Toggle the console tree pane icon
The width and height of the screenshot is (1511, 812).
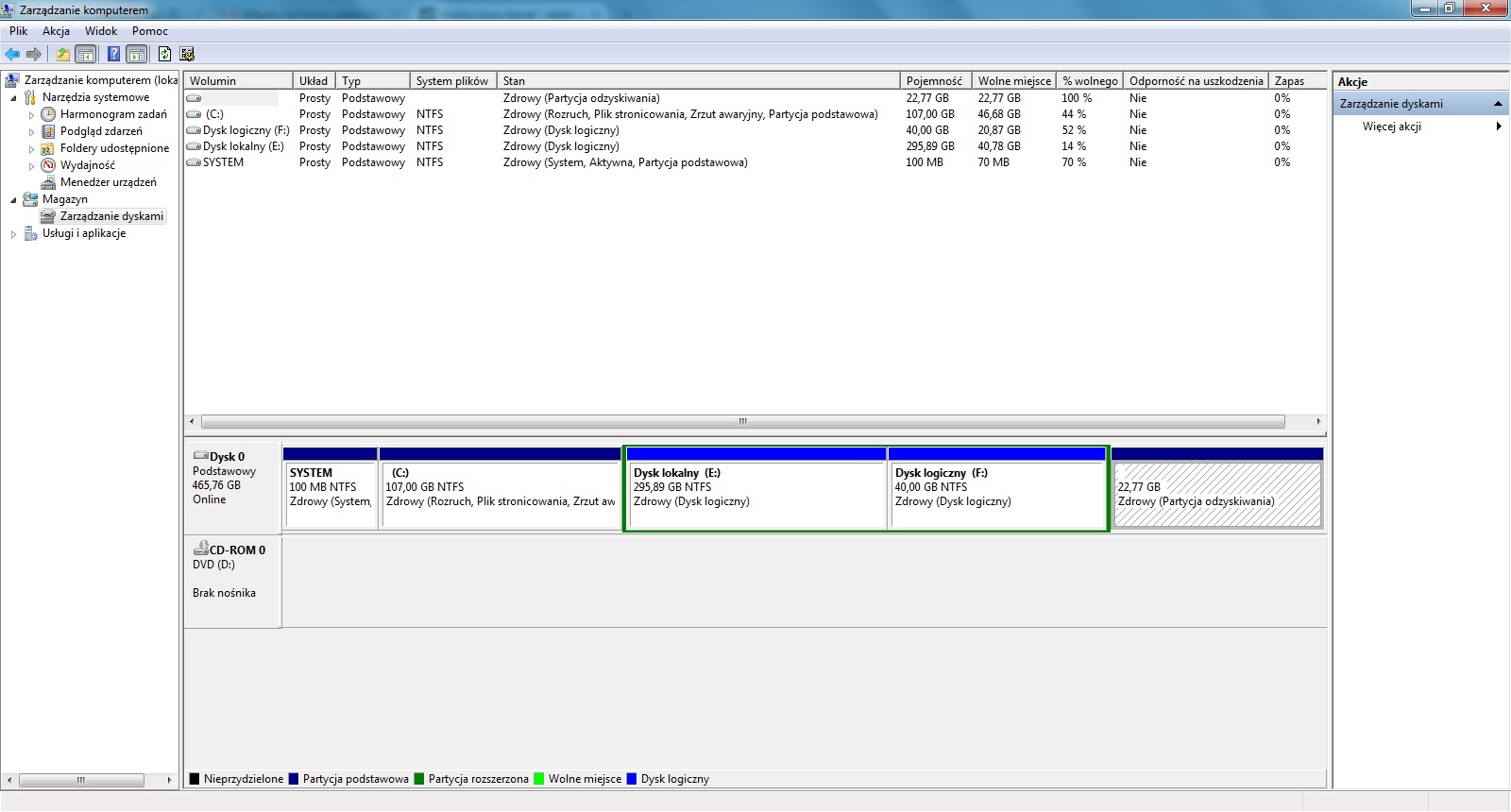tap(86, 54)
